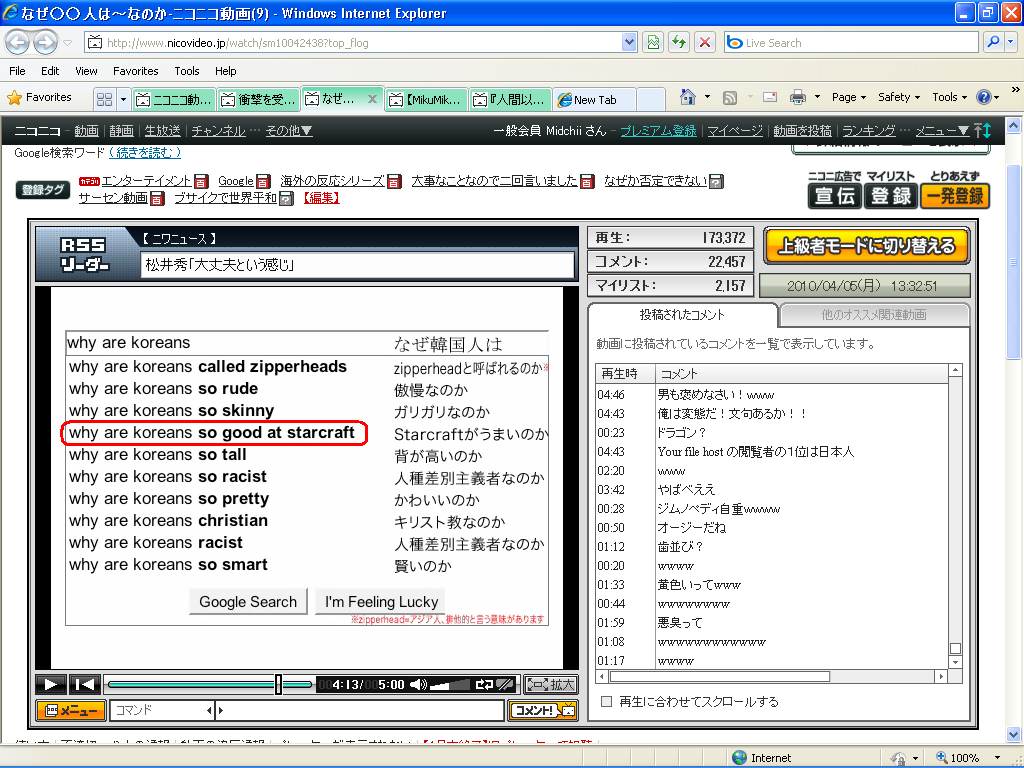1024x768 pixels.
Task: Click the Print icon in command bar
Action: [x=797, y=97]
